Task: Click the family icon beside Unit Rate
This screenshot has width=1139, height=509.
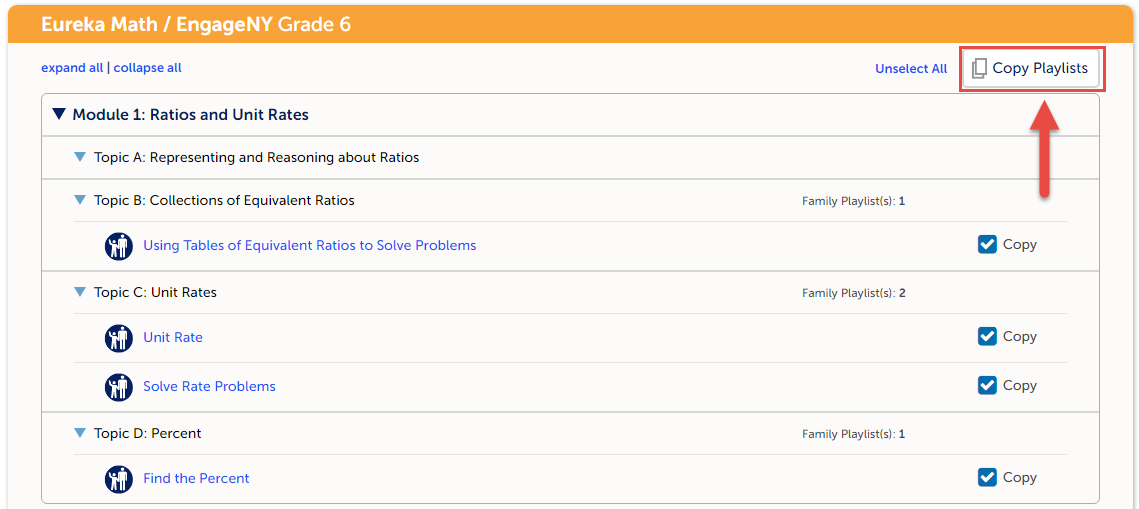Action: pos(118,338)
